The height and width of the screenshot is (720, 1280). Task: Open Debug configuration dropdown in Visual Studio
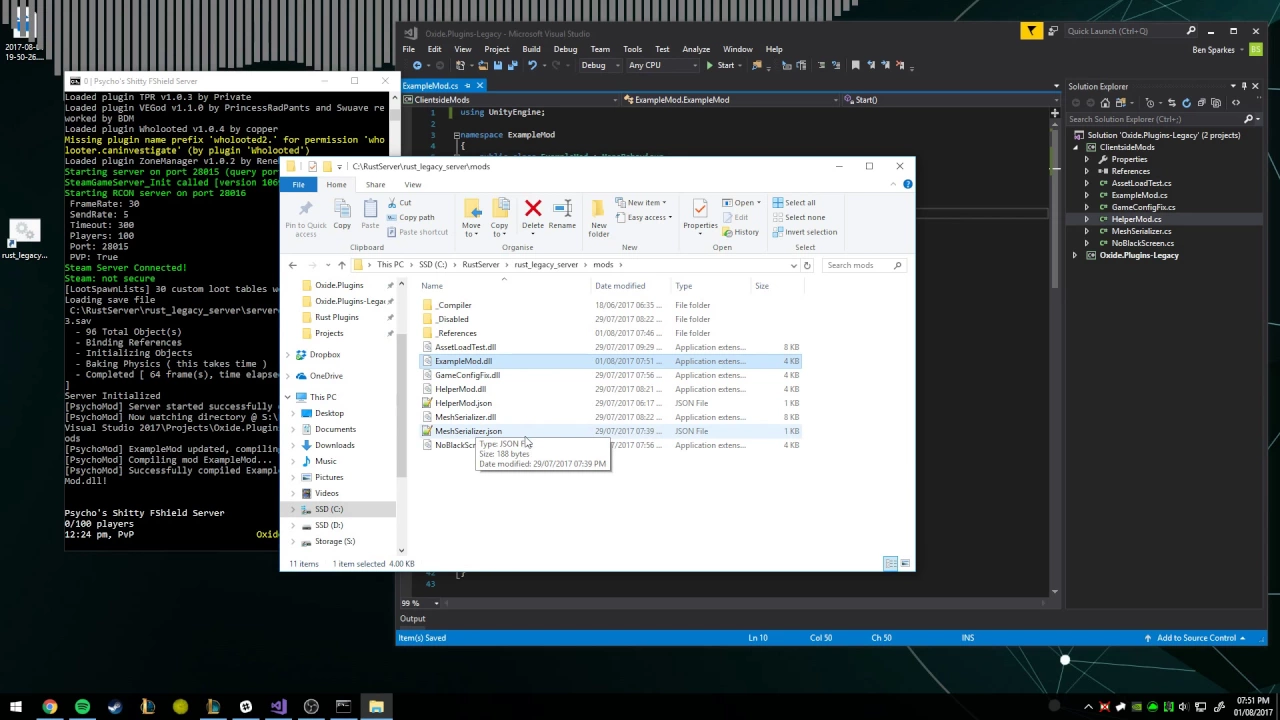click(x=598, y=65)
